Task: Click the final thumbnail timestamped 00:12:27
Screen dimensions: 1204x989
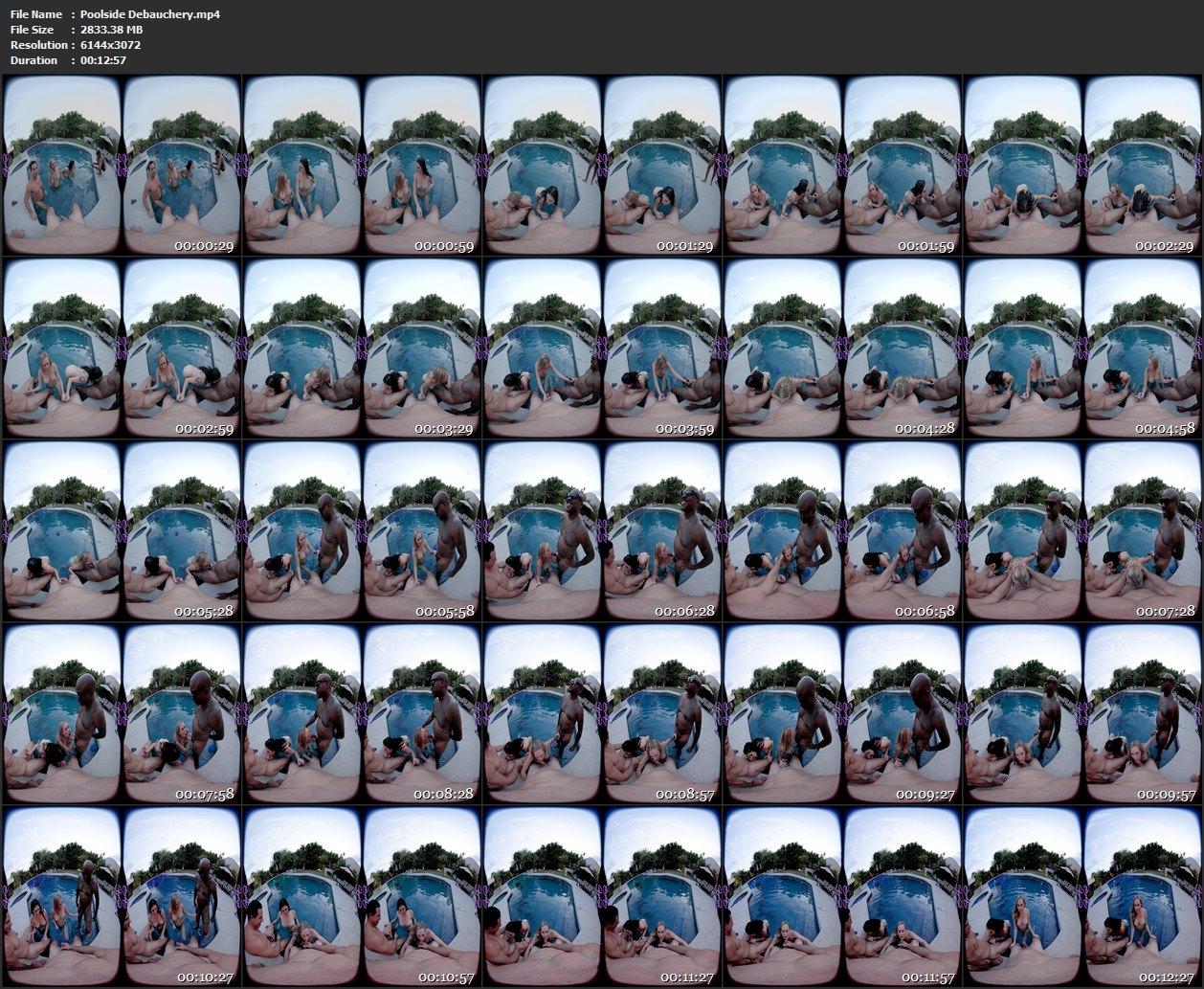Action: tap(1082, 896)
